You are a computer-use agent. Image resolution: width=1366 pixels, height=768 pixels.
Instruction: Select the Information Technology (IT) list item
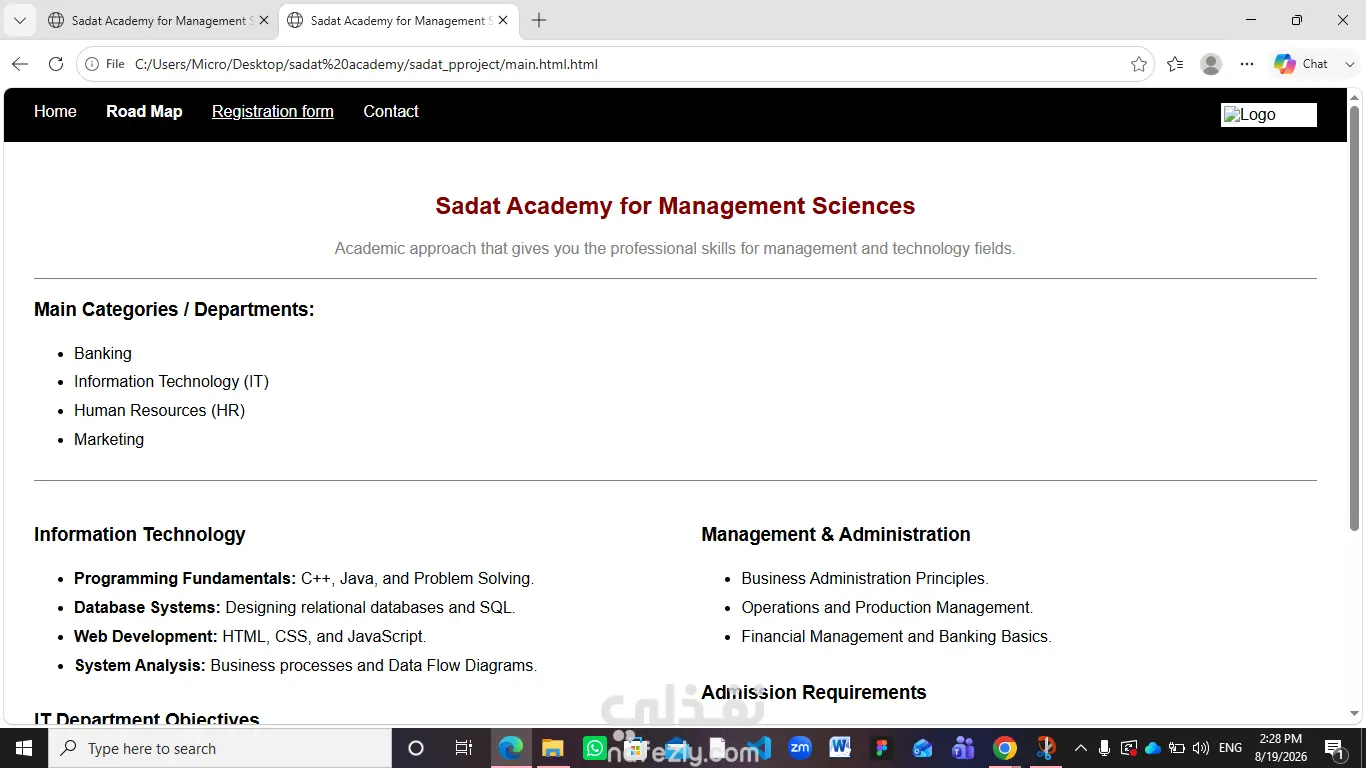tap(171, 381)
